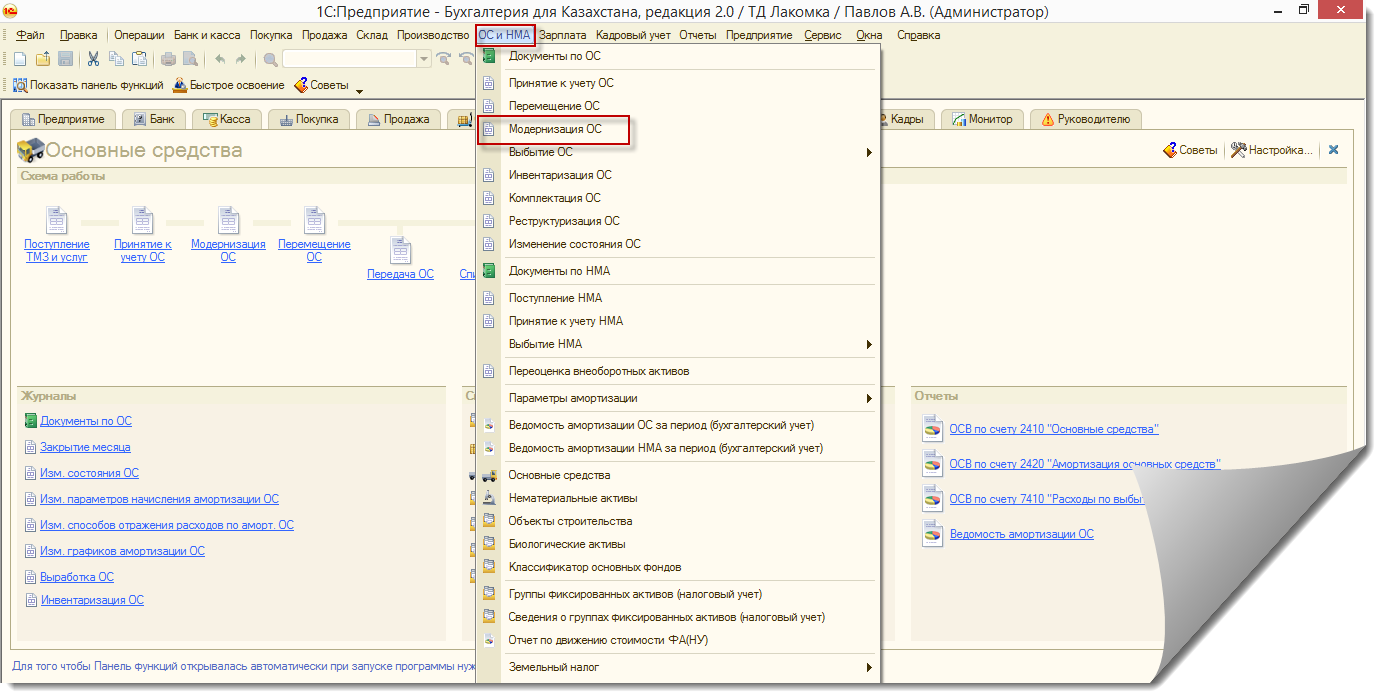Open the search field dropdown arrow
The height and width of the screenshot is (698, 1381).
424,59
